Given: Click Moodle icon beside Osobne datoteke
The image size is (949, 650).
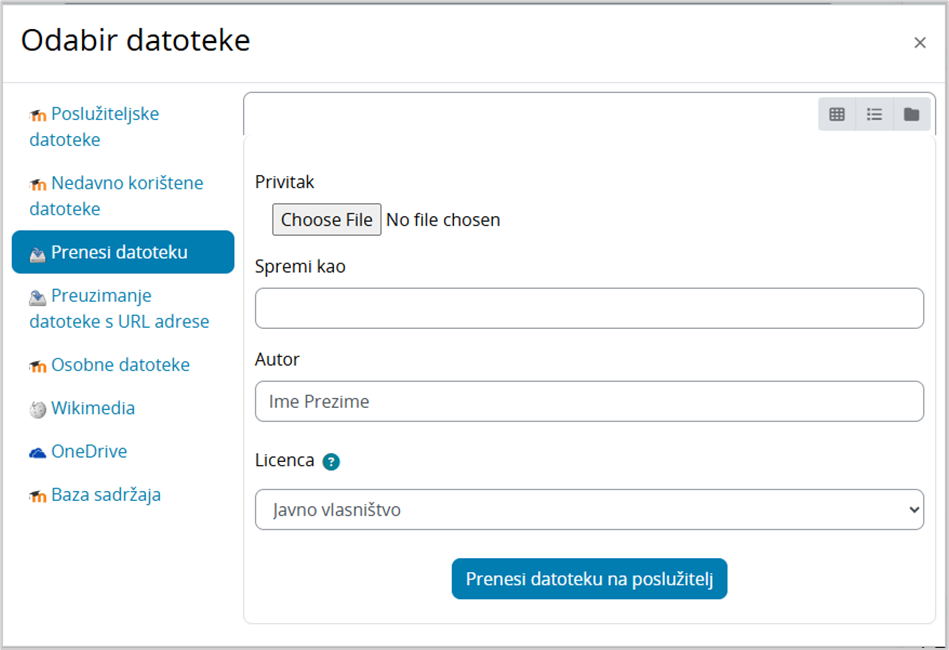Looking at the screenshot, I should point(38,366).
